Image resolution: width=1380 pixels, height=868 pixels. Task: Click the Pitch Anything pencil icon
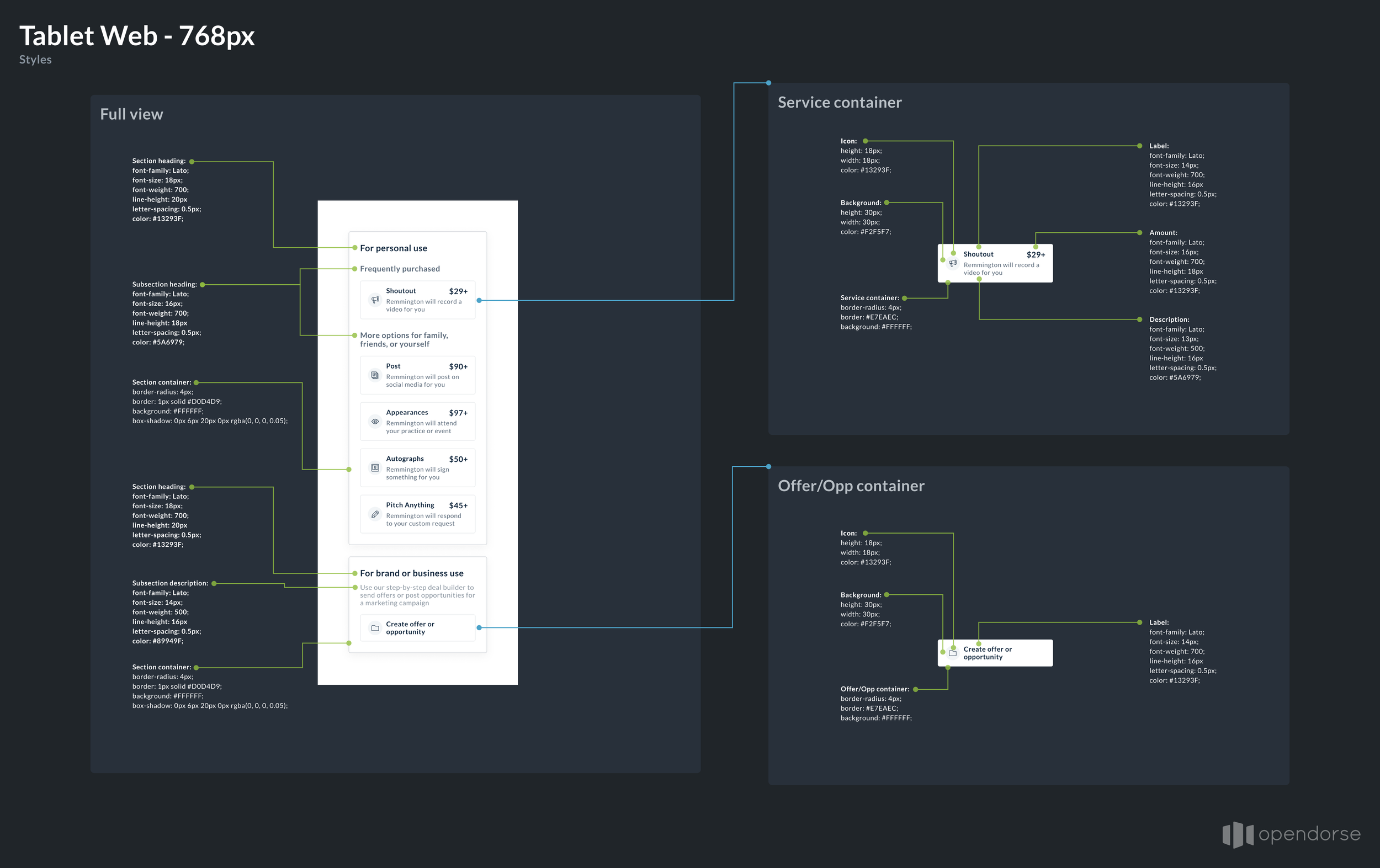point(375,514)
